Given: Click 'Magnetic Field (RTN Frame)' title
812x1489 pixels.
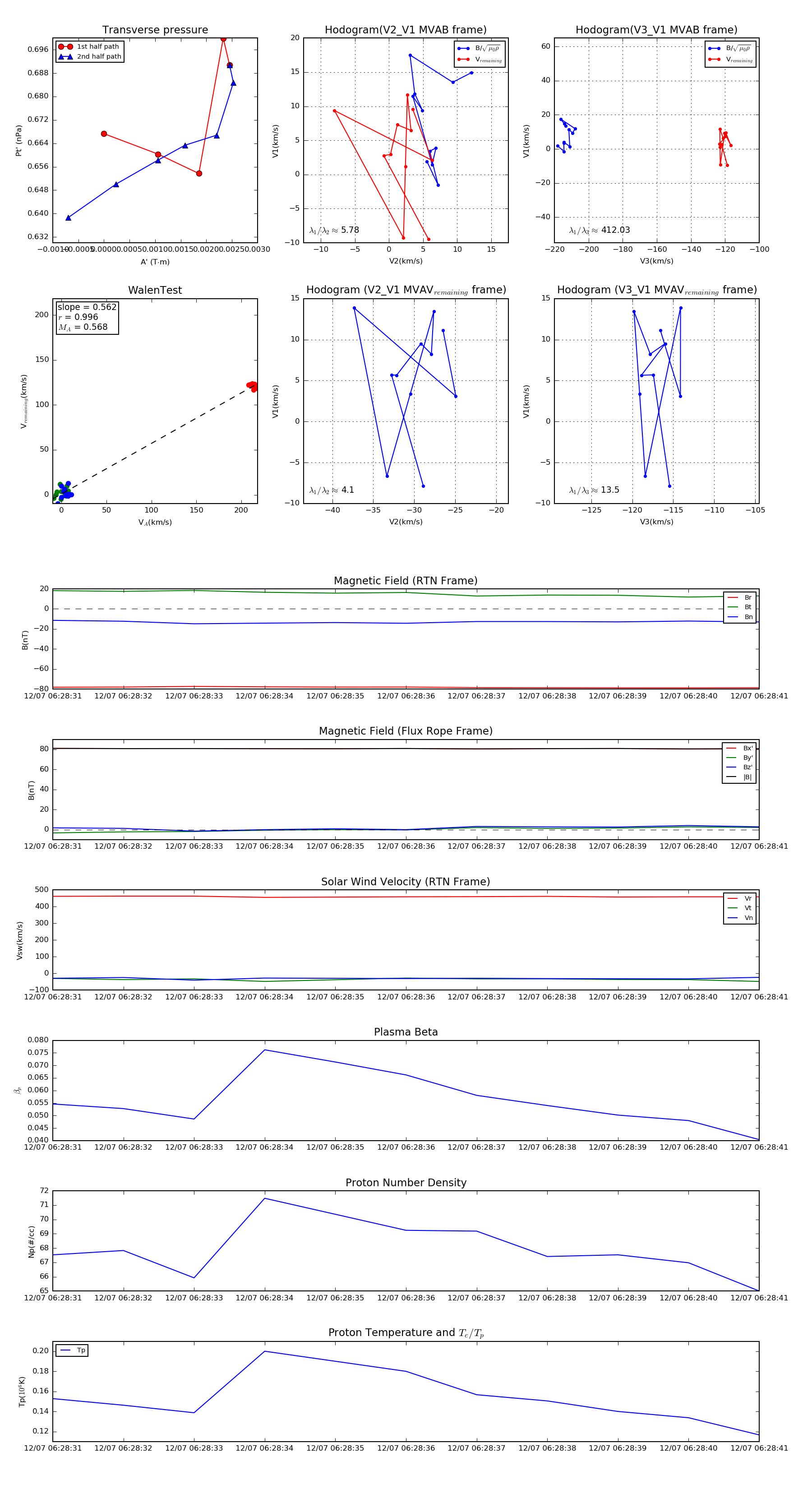Looking at the screenshot, I should [406, 581].
